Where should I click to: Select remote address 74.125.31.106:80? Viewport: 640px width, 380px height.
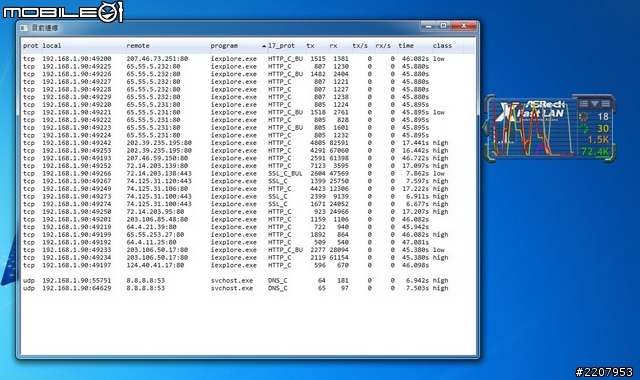(157, 189)
